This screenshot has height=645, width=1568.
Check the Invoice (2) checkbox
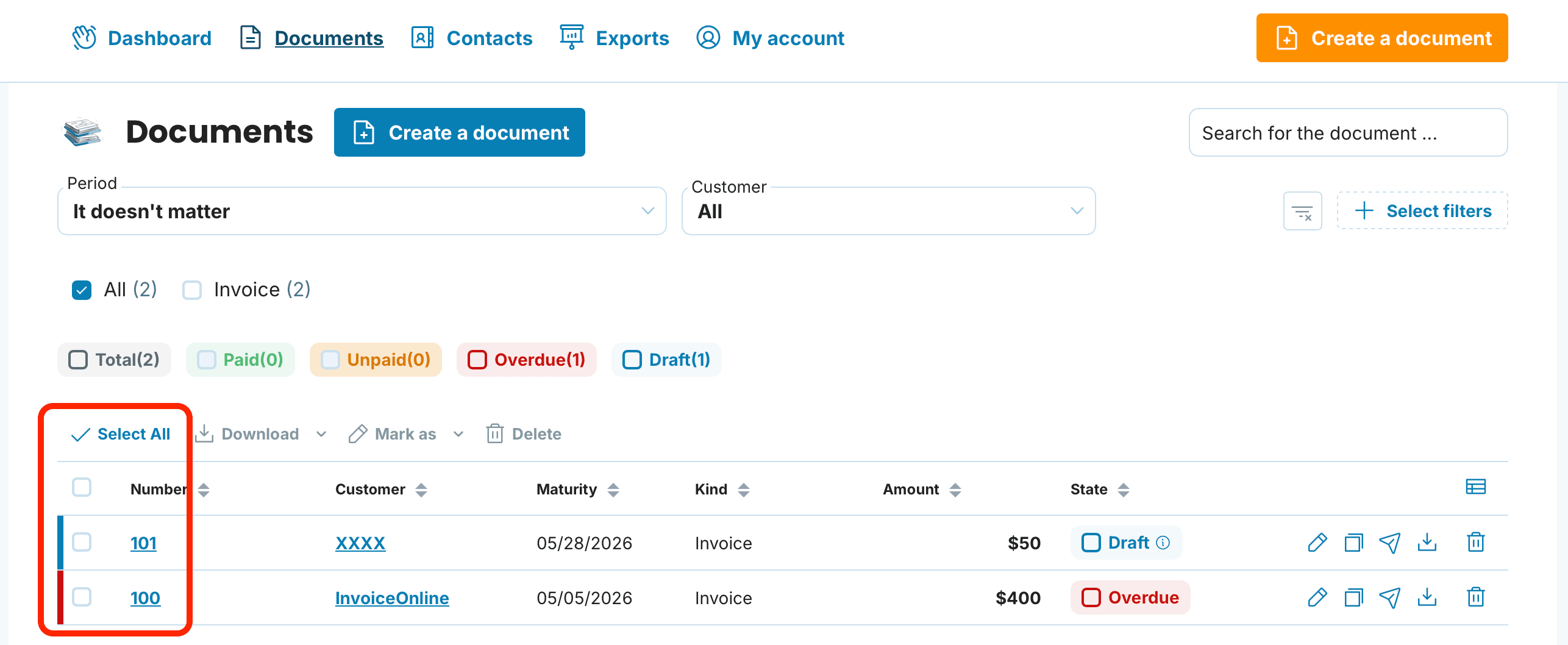pos(192,290)
